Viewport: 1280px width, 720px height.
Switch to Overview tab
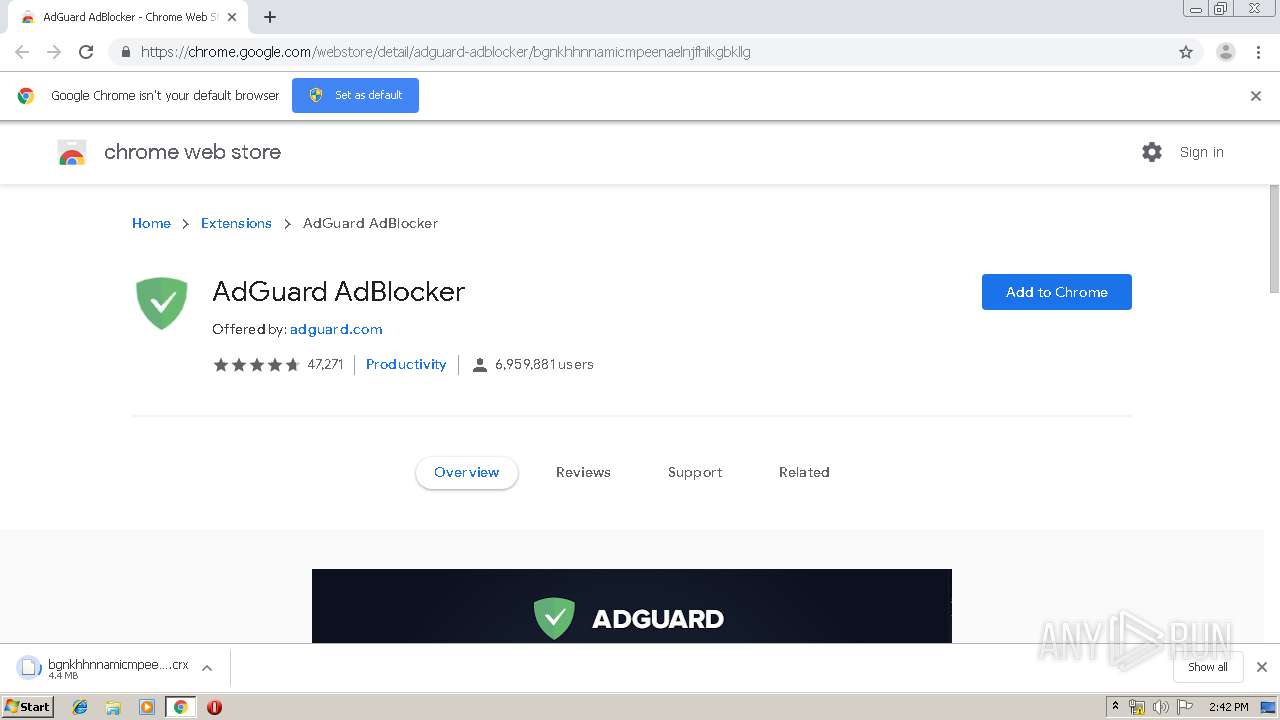[467, 472]
